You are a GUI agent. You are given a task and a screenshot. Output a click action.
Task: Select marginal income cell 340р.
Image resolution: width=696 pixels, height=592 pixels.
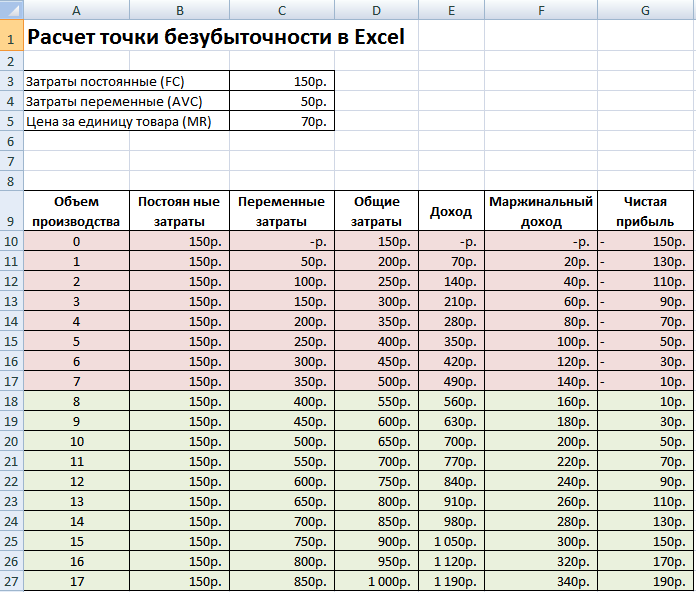pos(541,581)
